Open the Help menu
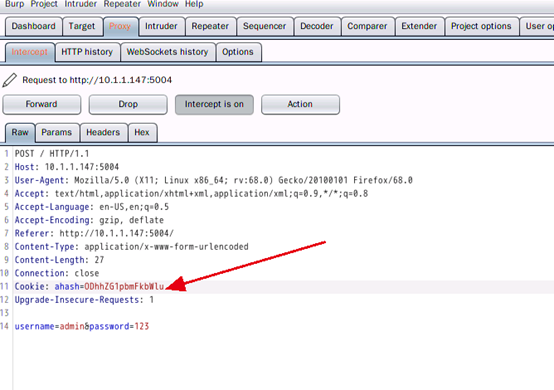 pyautogui.click(x=194, y=4)
